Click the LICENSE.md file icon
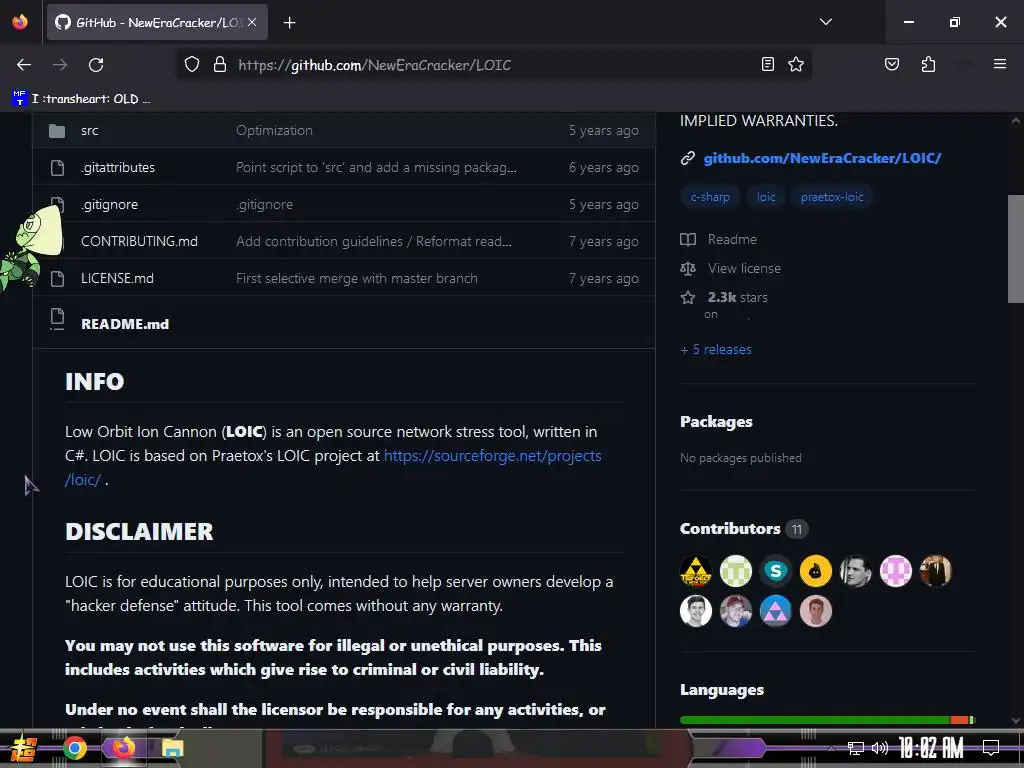The height and width of the screenshot is (768, 1024). click(x=57, y=279)
